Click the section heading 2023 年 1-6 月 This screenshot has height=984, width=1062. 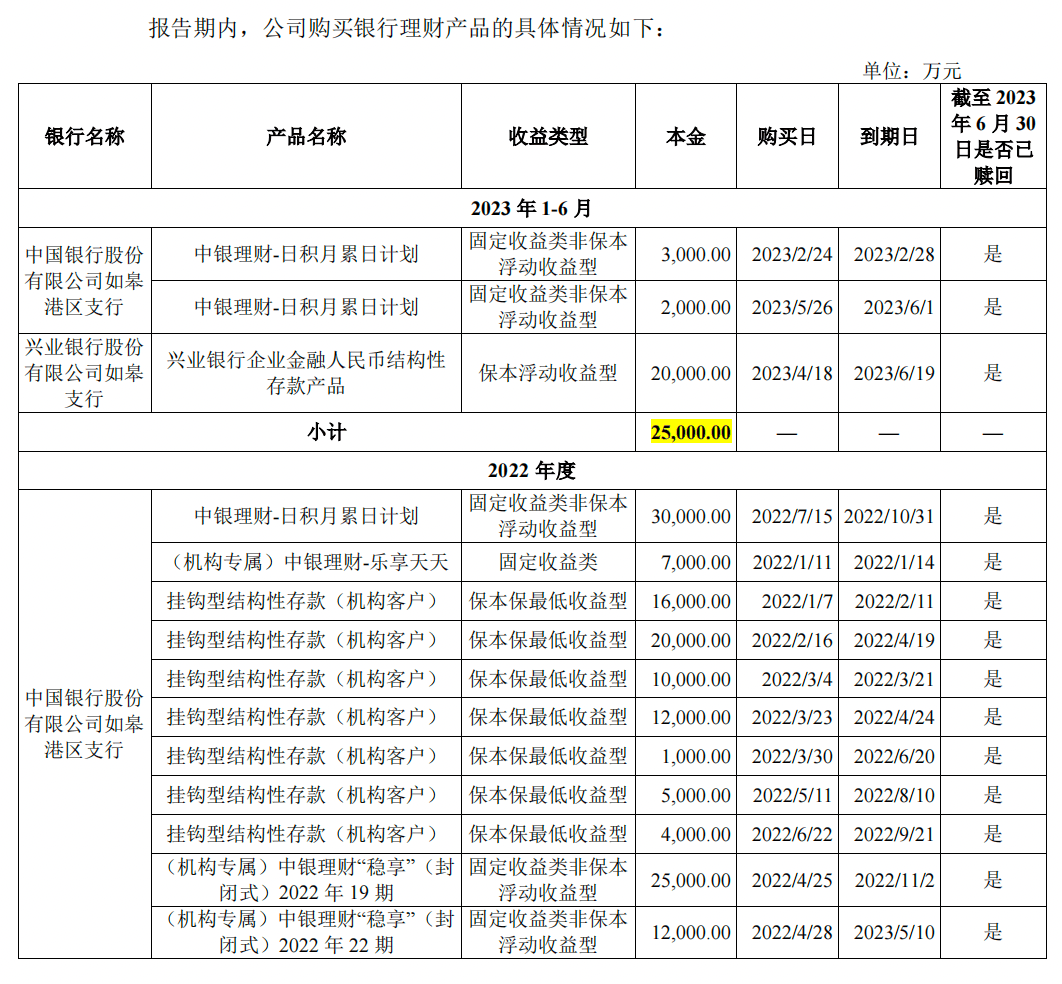532,209
